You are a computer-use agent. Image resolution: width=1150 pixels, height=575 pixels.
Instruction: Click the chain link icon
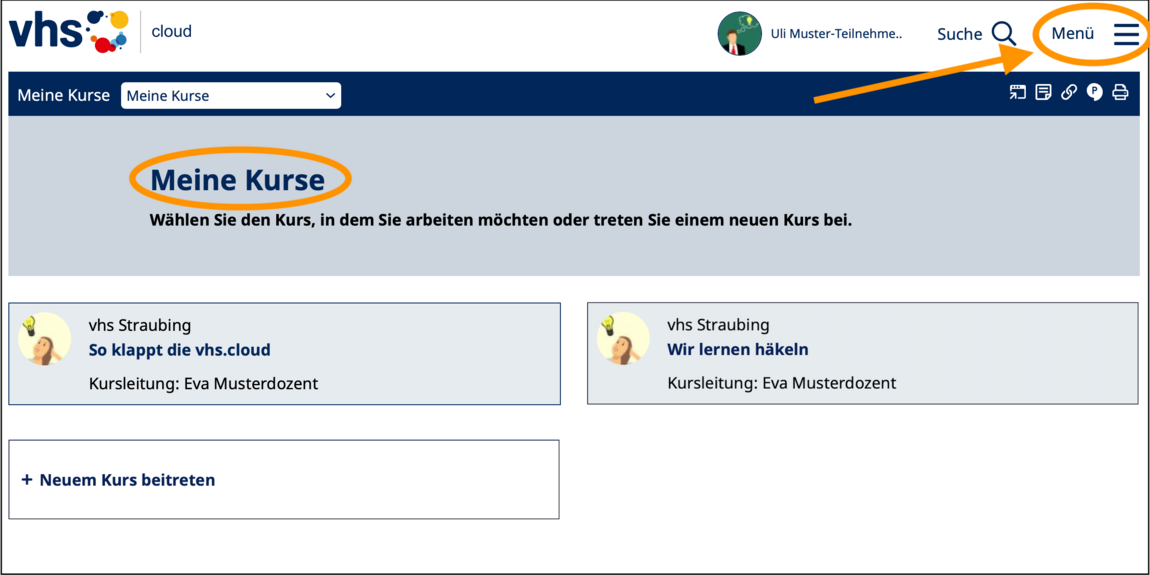1069,93
